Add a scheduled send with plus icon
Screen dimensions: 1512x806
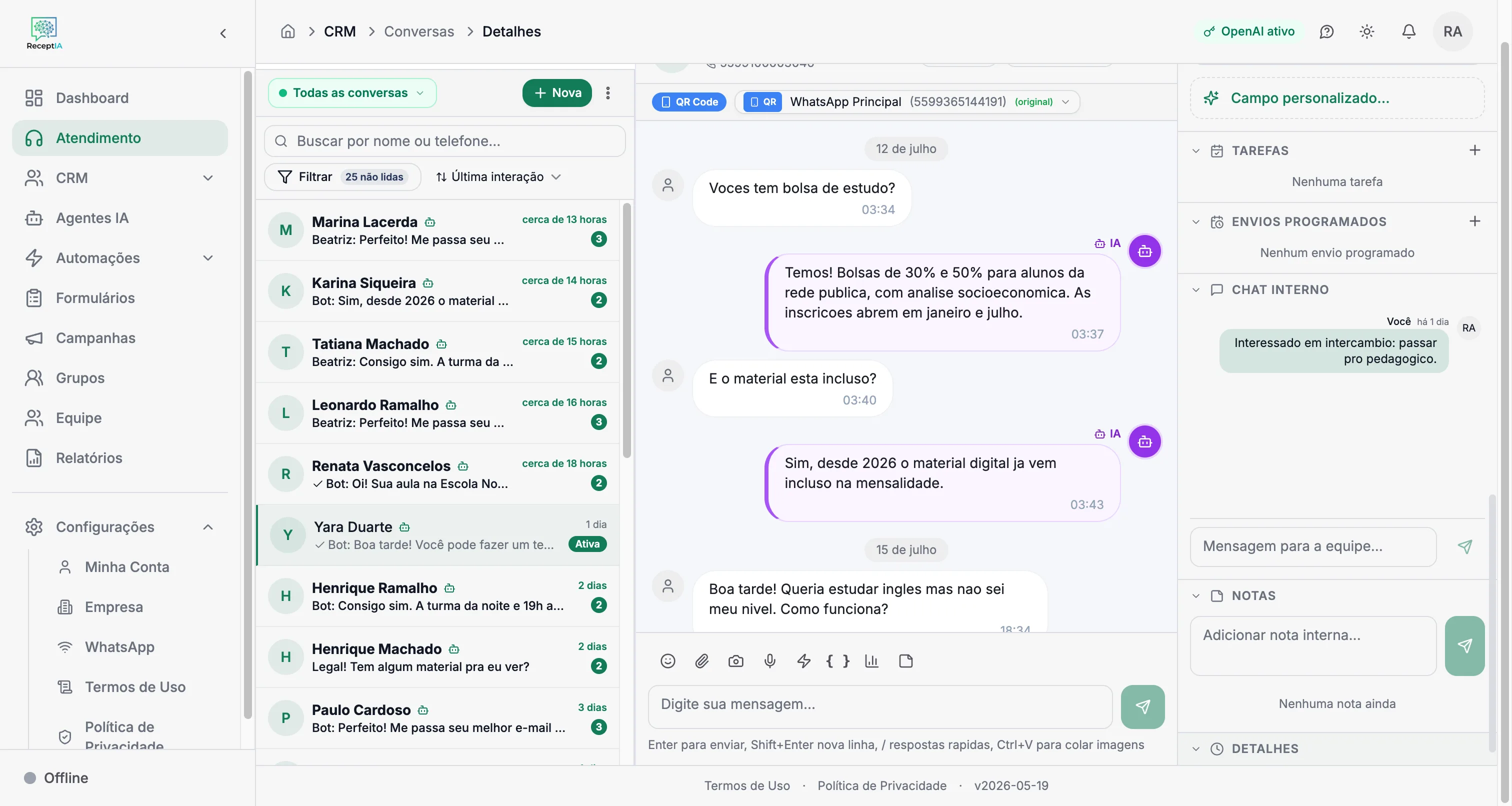[x=1475, y=221]
